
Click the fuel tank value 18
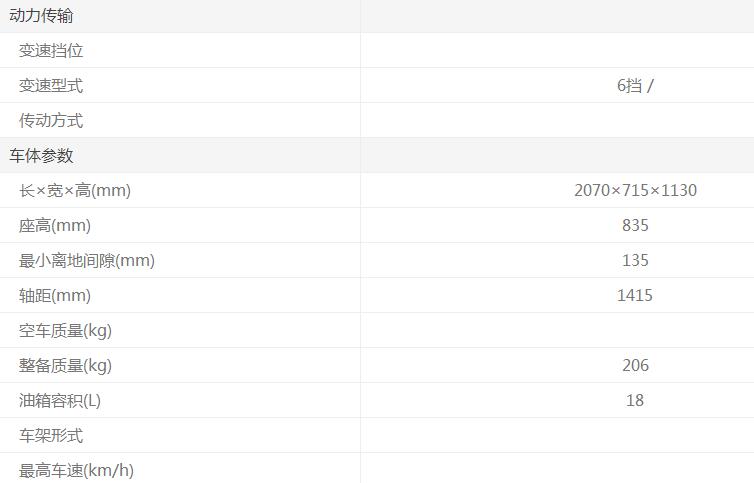point(635,401)
